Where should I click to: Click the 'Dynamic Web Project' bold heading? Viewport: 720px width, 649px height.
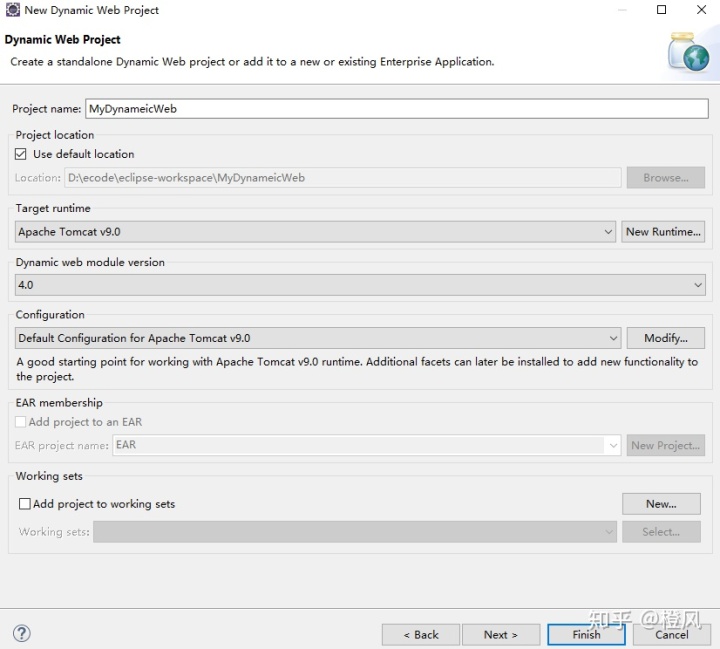tap(62, 40)
